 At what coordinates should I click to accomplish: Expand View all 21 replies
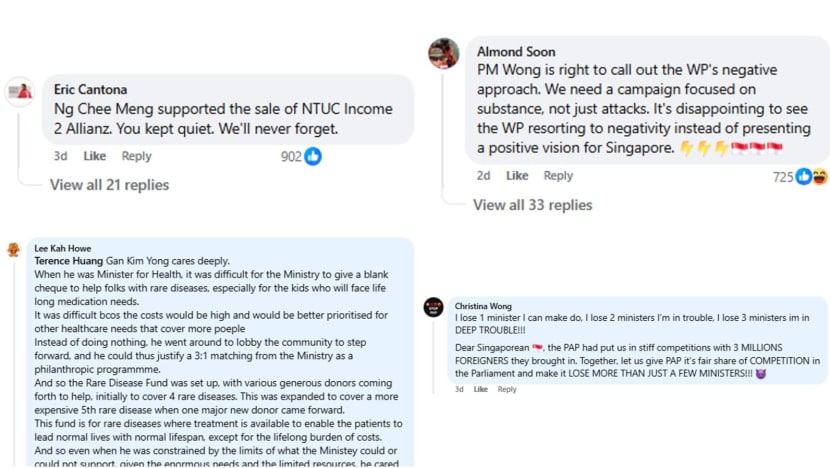109,185
